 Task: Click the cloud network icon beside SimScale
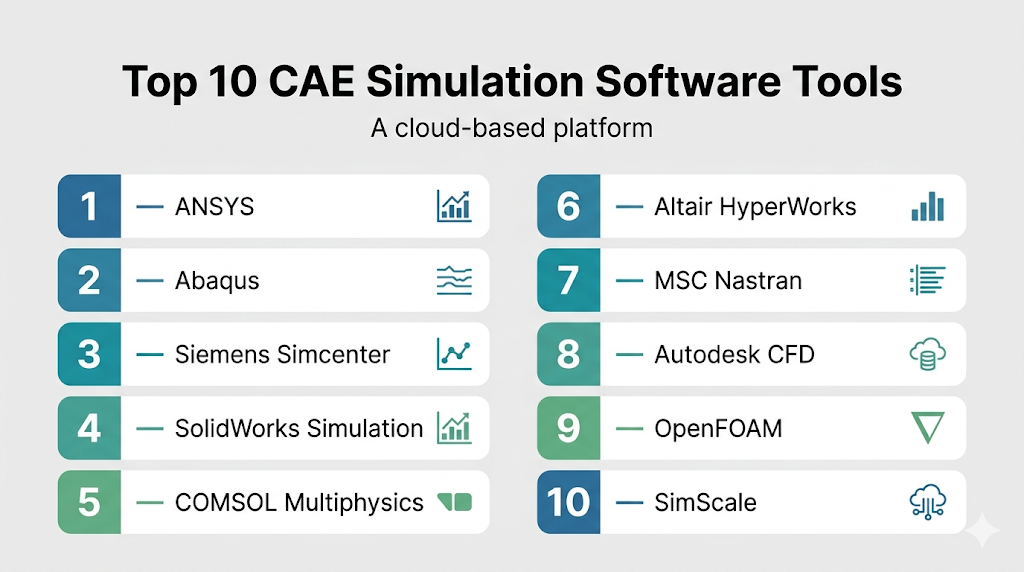(x=927, y=501)
